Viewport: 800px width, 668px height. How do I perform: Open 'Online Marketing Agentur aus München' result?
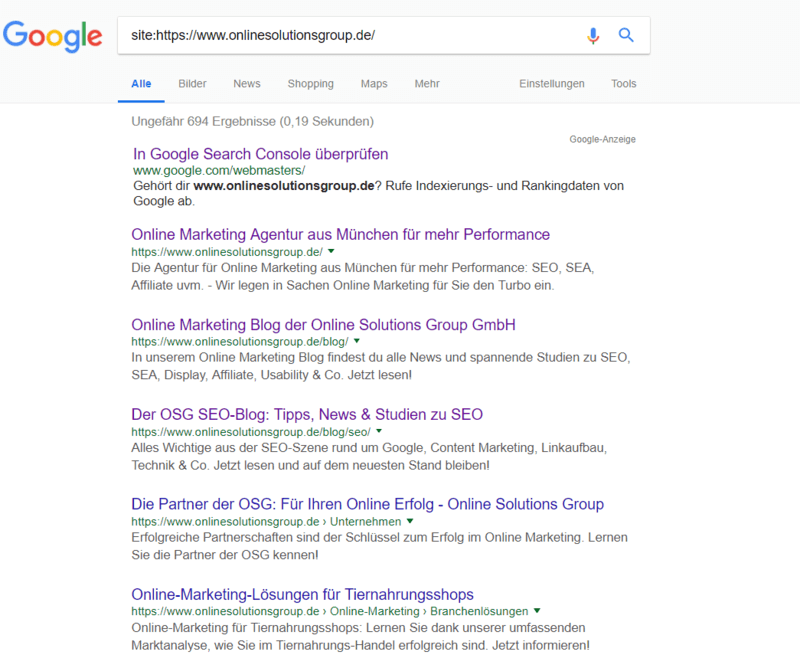[x=340, y=235]
